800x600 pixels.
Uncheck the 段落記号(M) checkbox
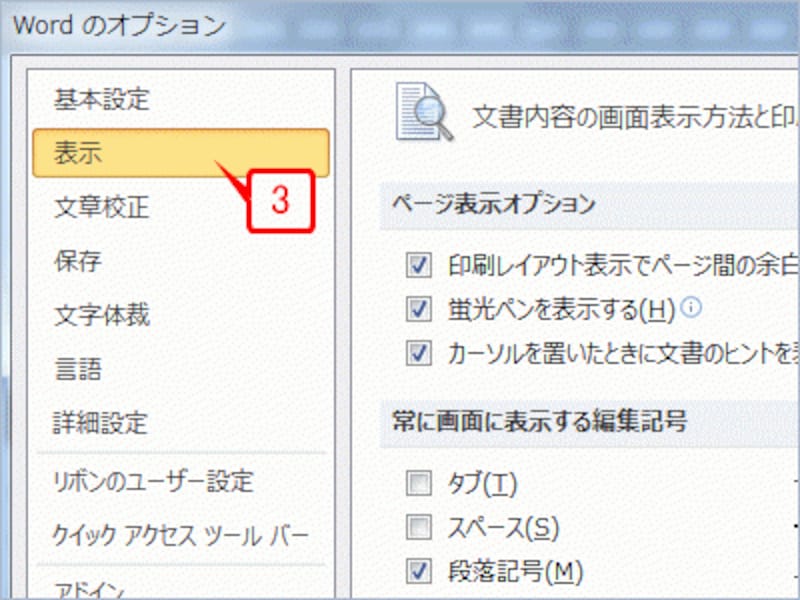point(419,571)
